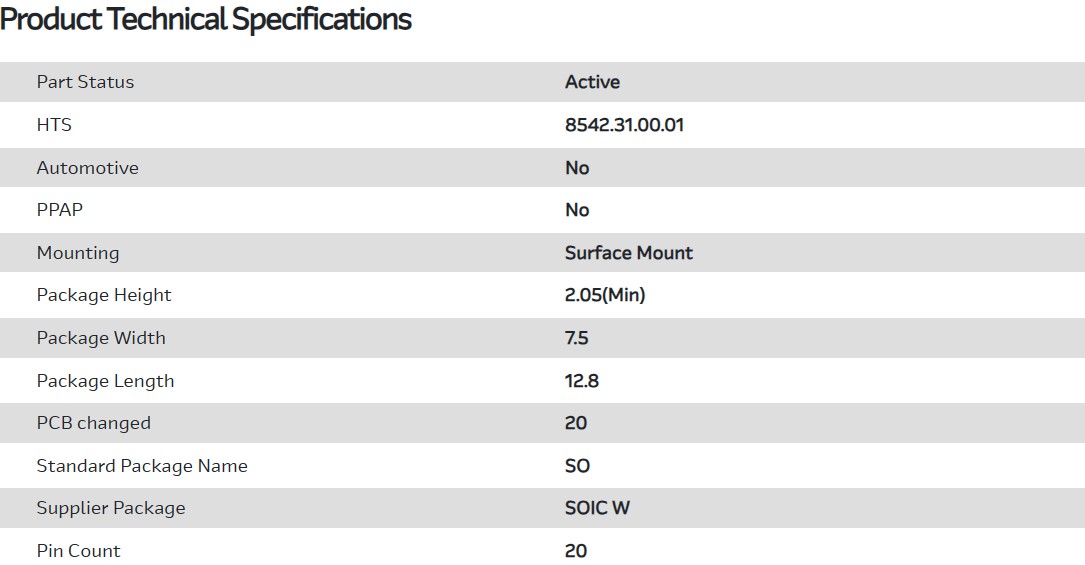Viewport: 1085px width, 565px height.
Task: Select the Package Height label
Action: [104, 295]
